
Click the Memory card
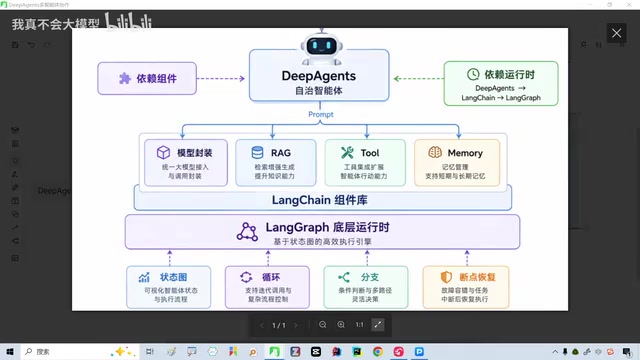[x=457, y=163]
